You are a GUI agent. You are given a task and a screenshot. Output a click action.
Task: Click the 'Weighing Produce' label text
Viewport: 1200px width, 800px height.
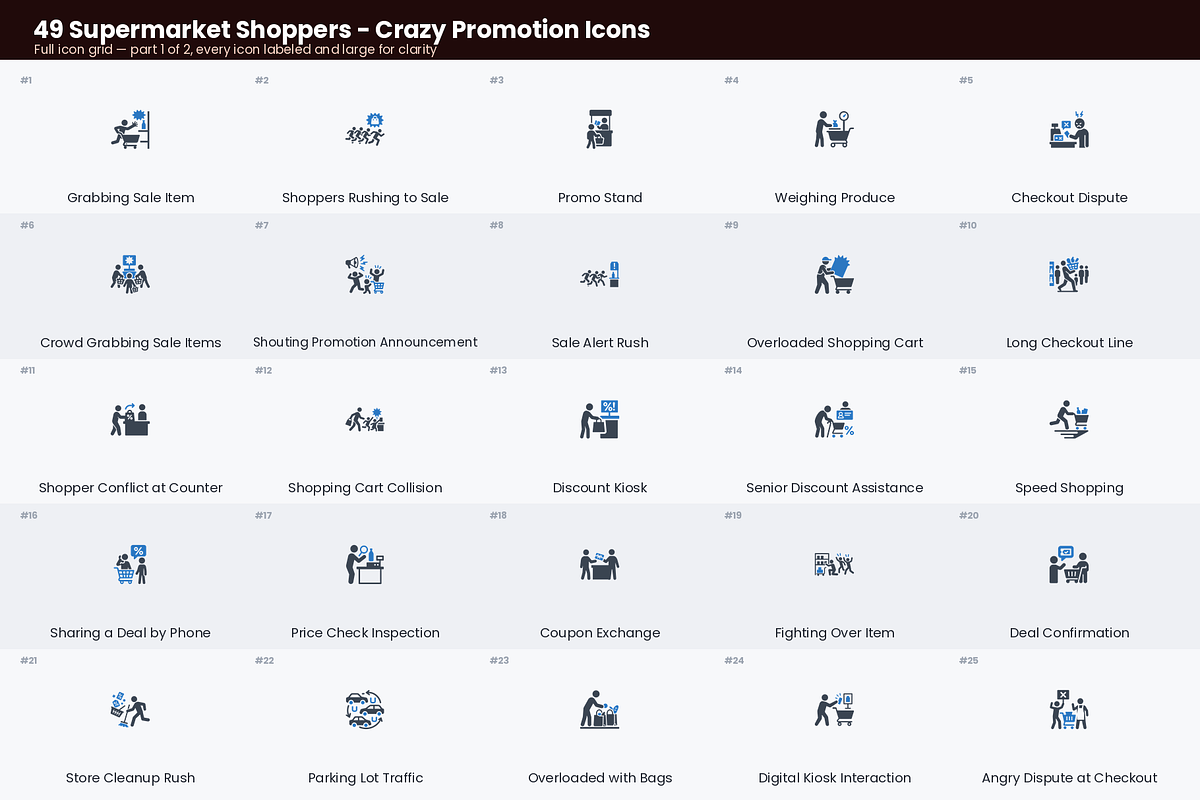(835, 197)
